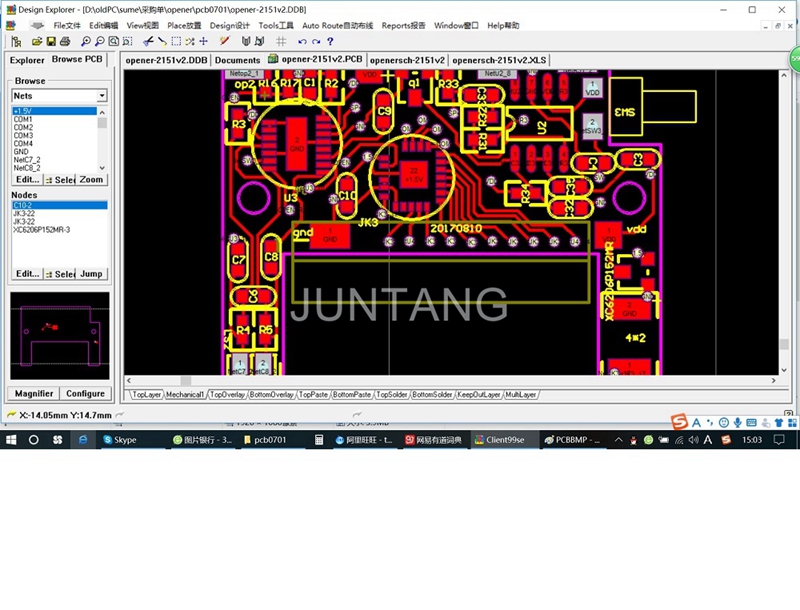Click the Open document folder icon
The height and width of the screenshot is (610, 800).
pos(37,41)
